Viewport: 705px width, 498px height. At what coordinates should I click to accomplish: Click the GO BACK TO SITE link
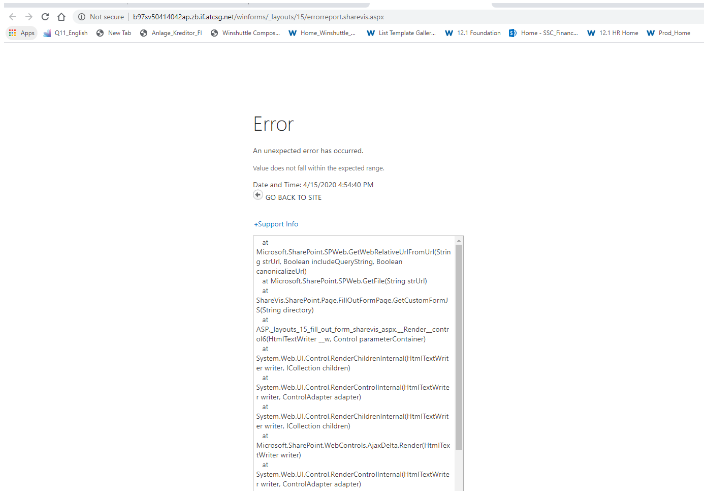293,198
